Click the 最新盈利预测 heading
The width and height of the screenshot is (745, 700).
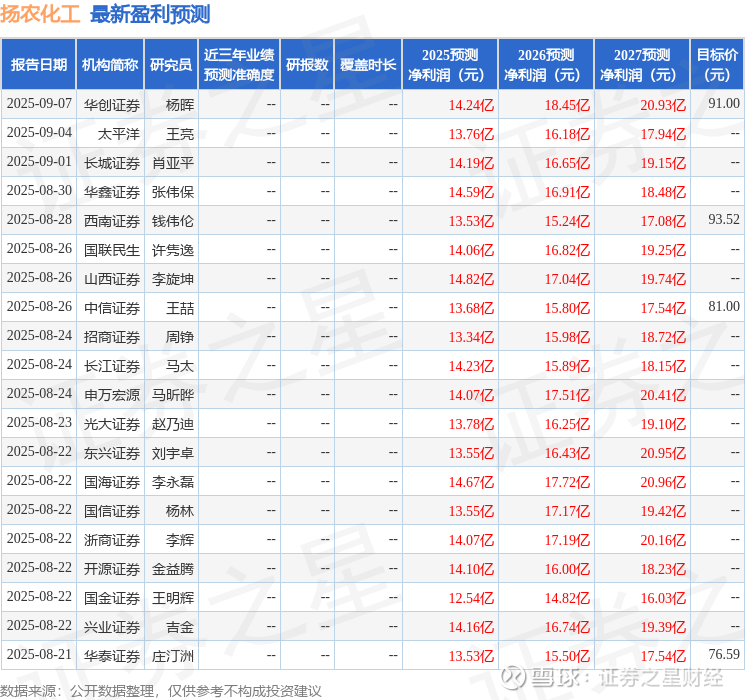coord(150,14)
